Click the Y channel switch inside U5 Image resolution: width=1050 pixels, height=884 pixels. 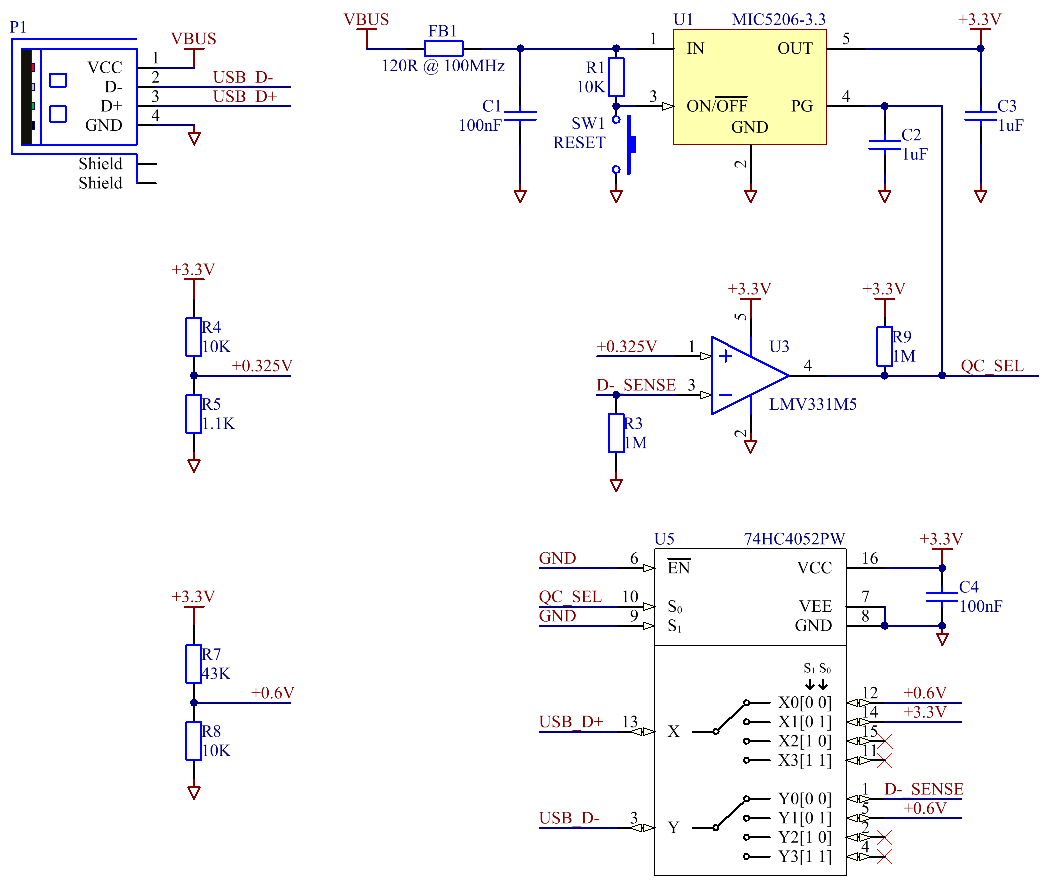click(731, 828)
